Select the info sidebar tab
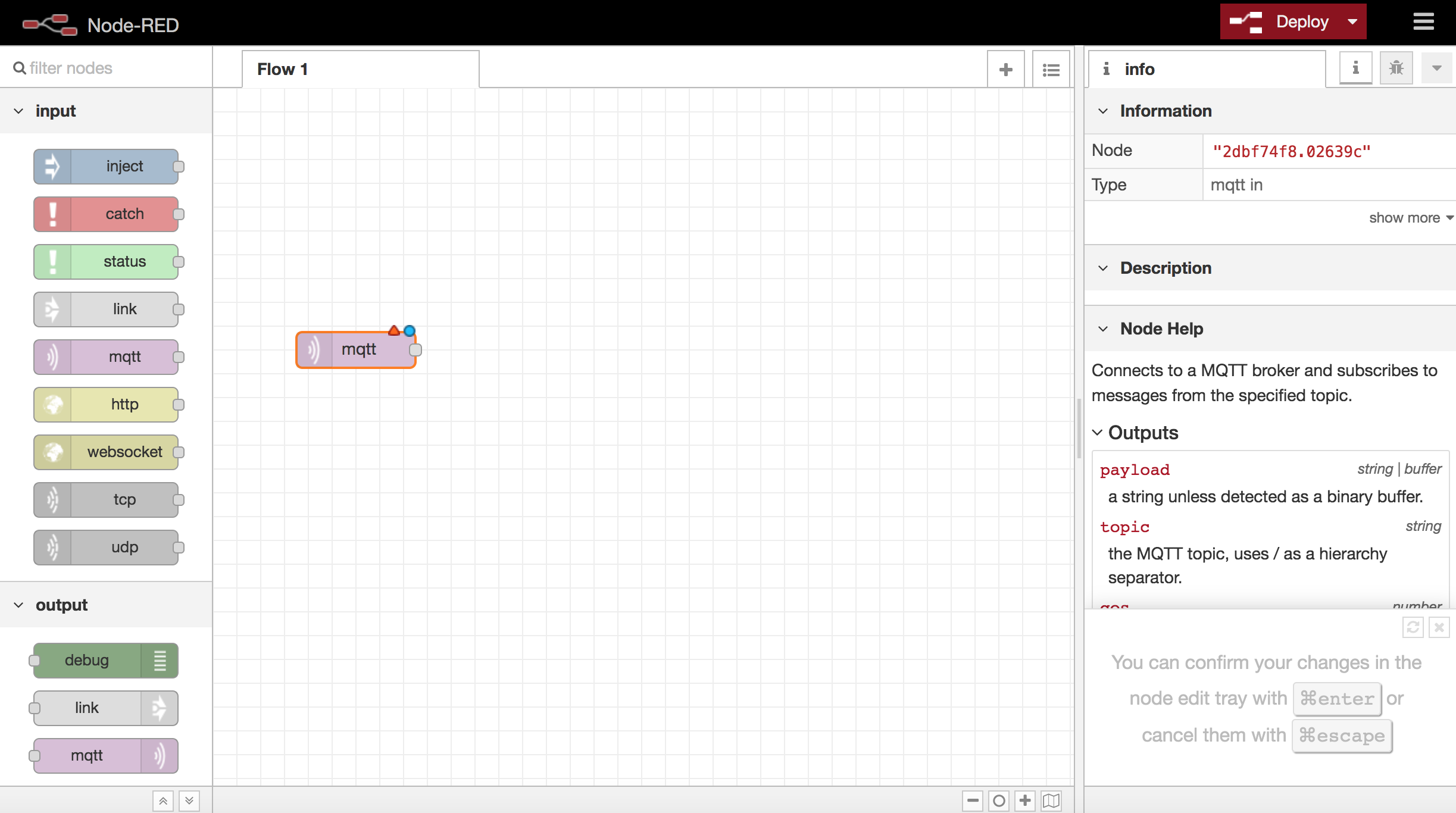Screen dimensions: 1456x813 (x=1207, y=69)
